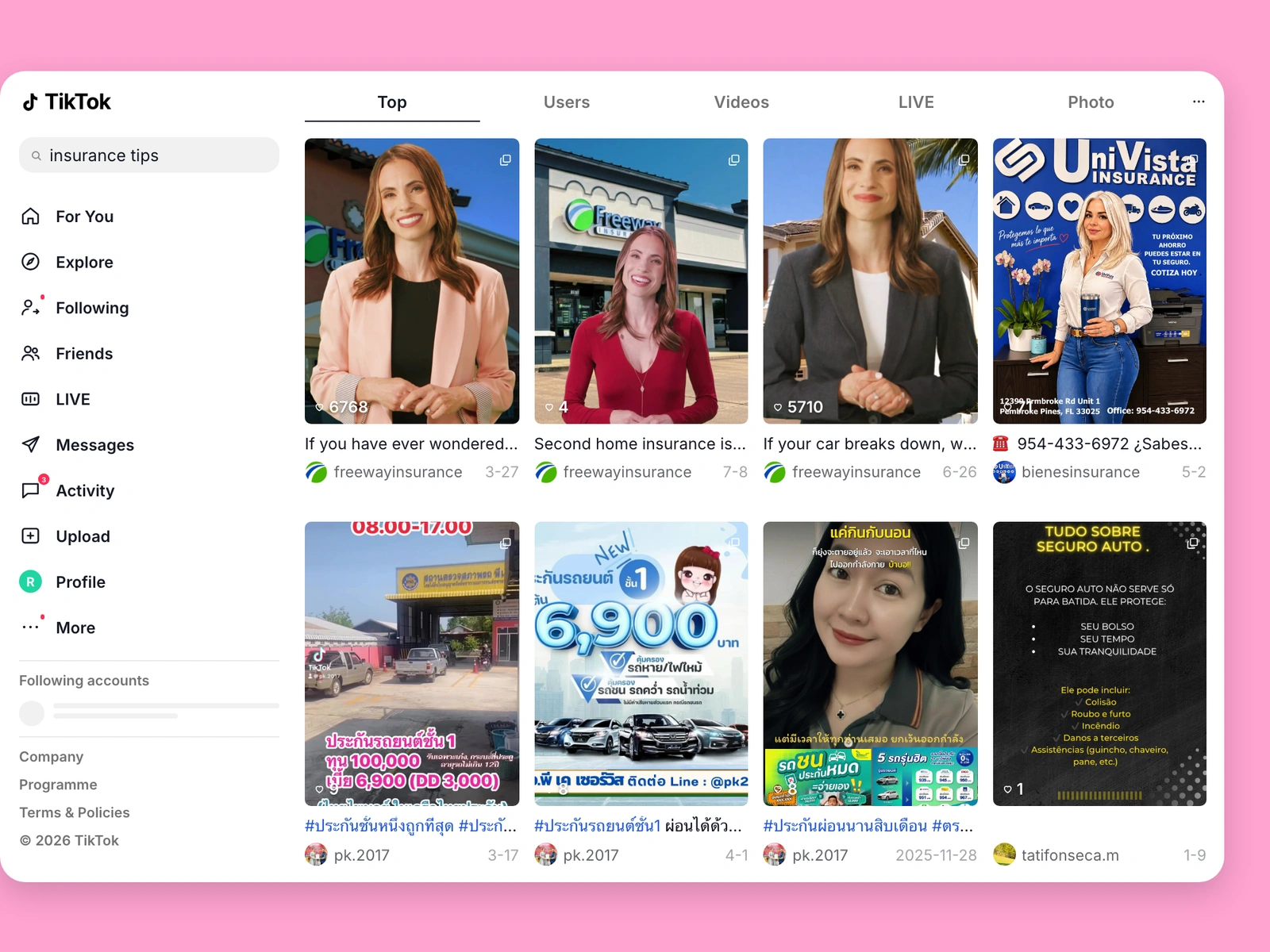The width and height of the screenshot is (1270, 952).
Task: Open the 6,900 baht car insurance thumbnail
Action: click(641, 663)
